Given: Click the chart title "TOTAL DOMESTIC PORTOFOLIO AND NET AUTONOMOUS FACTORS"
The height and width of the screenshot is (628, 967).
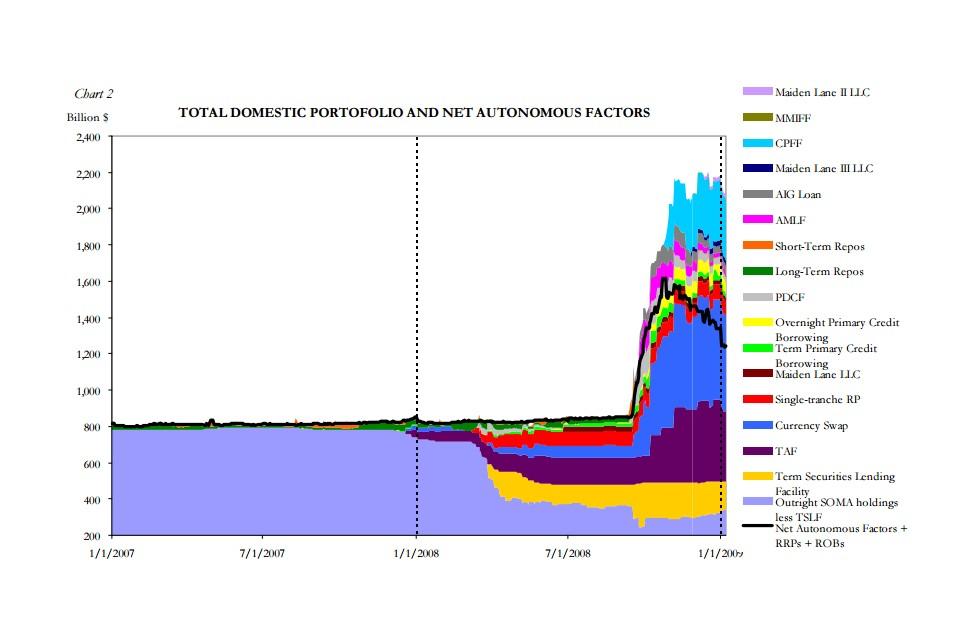Looking at the screenshot, I should point(414,112).
